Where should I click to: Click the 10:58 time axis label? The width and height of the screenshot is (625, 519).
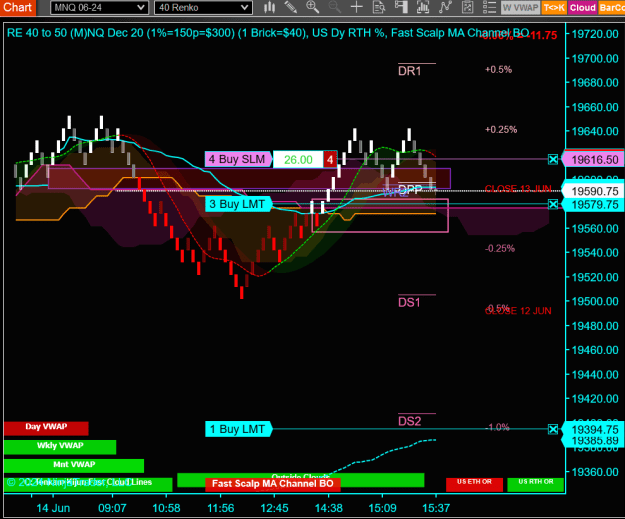(x=167, y=509)
